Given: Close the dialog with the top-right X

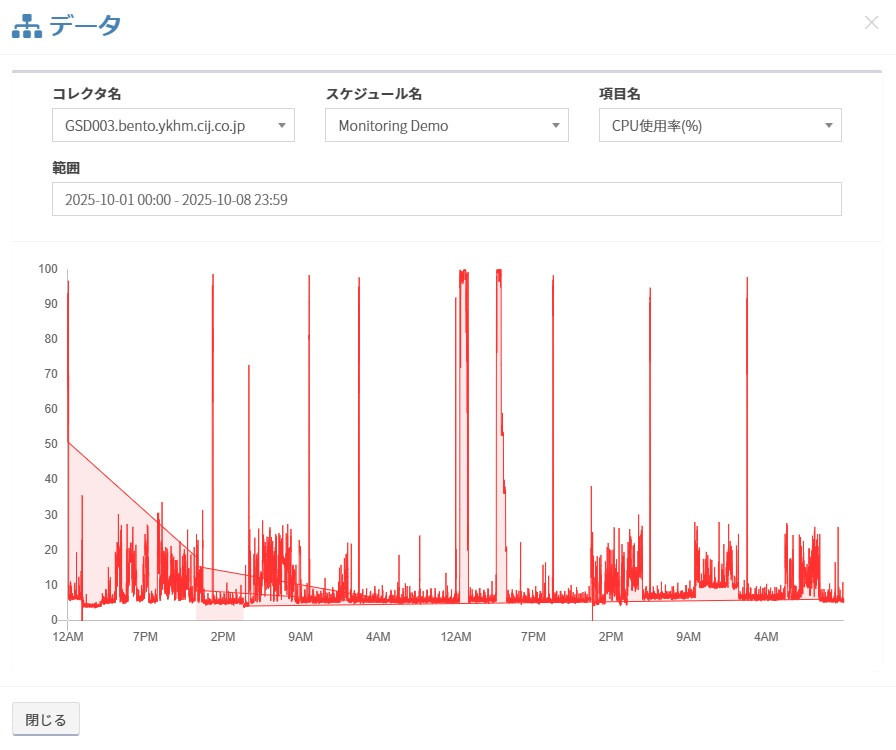Looking at the screenshot, I should click(x=871, y=23).
